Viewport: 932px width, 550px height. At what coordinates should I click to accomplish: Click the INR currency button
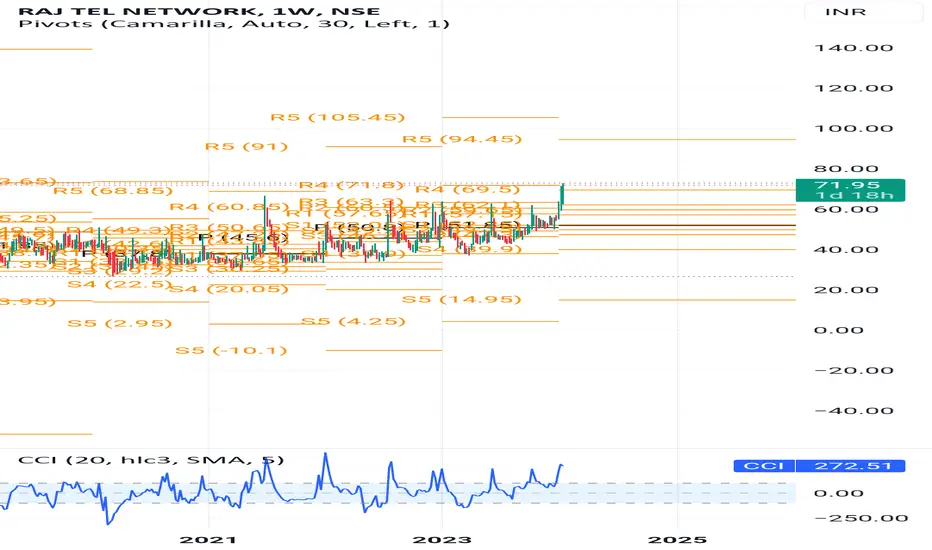[x=846, y=12]
